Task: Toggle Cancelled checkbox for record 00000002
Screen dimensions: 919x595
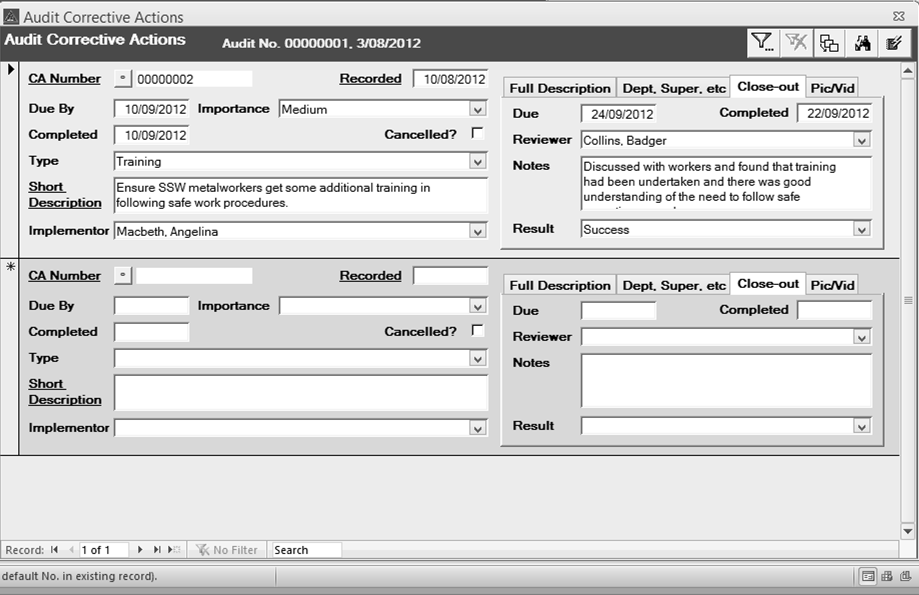Action: click(478, 134)
